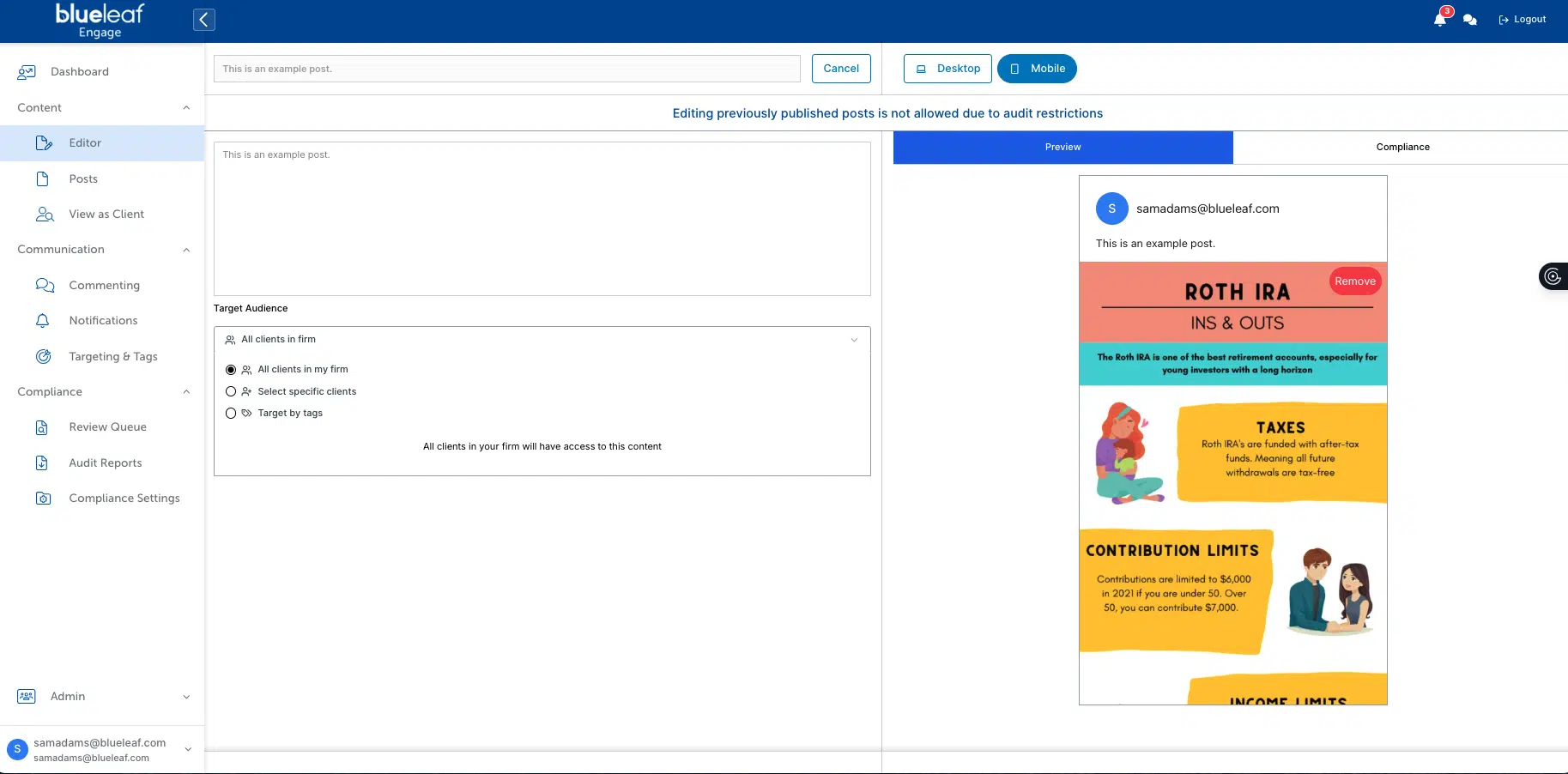Switch to the Compliance tab
Image resolution: width=1568 pixels, height=774 pixels.
point(1402,147)
